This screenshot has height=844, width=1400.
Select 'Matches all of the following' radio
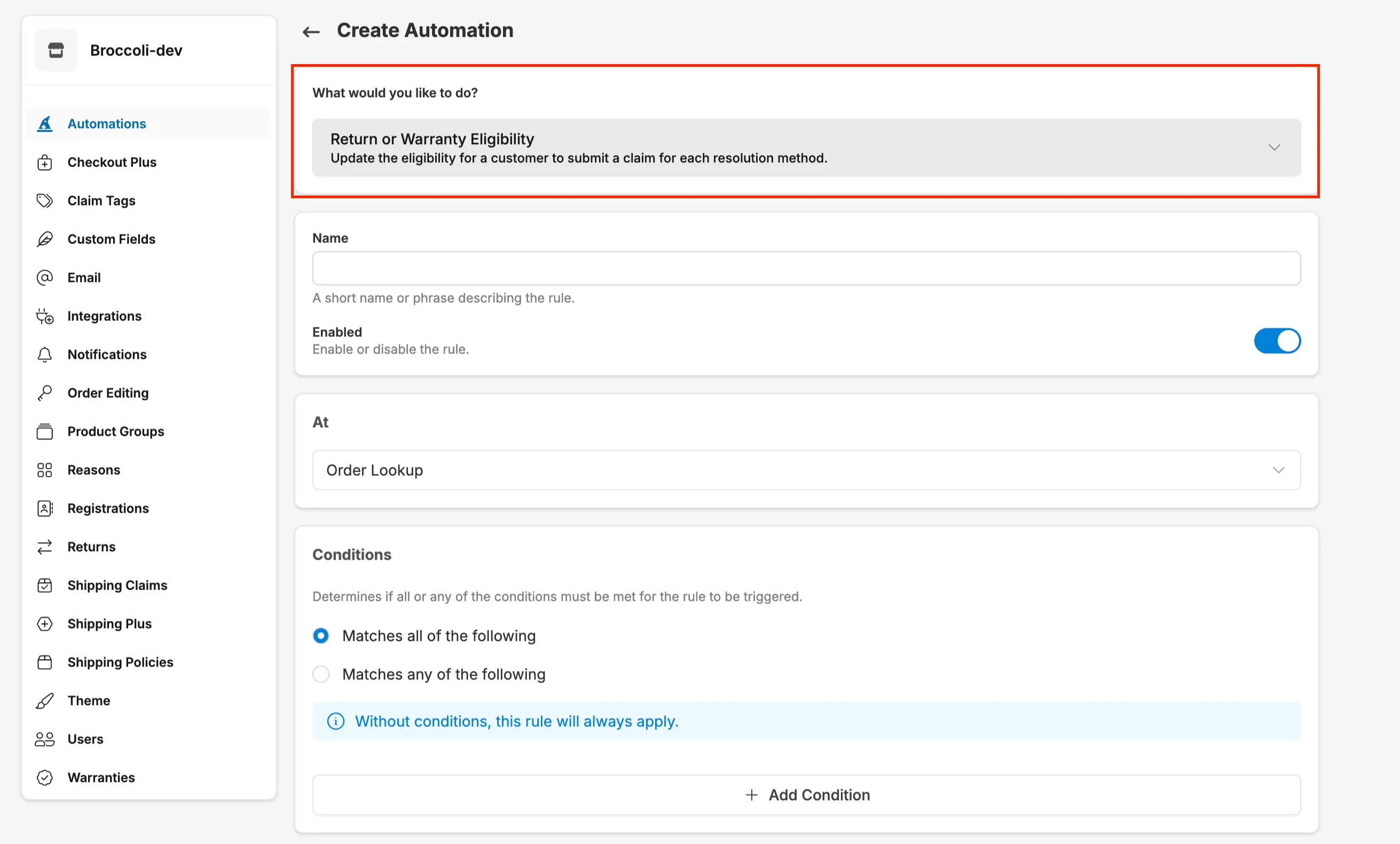click(x=321, y=636)
